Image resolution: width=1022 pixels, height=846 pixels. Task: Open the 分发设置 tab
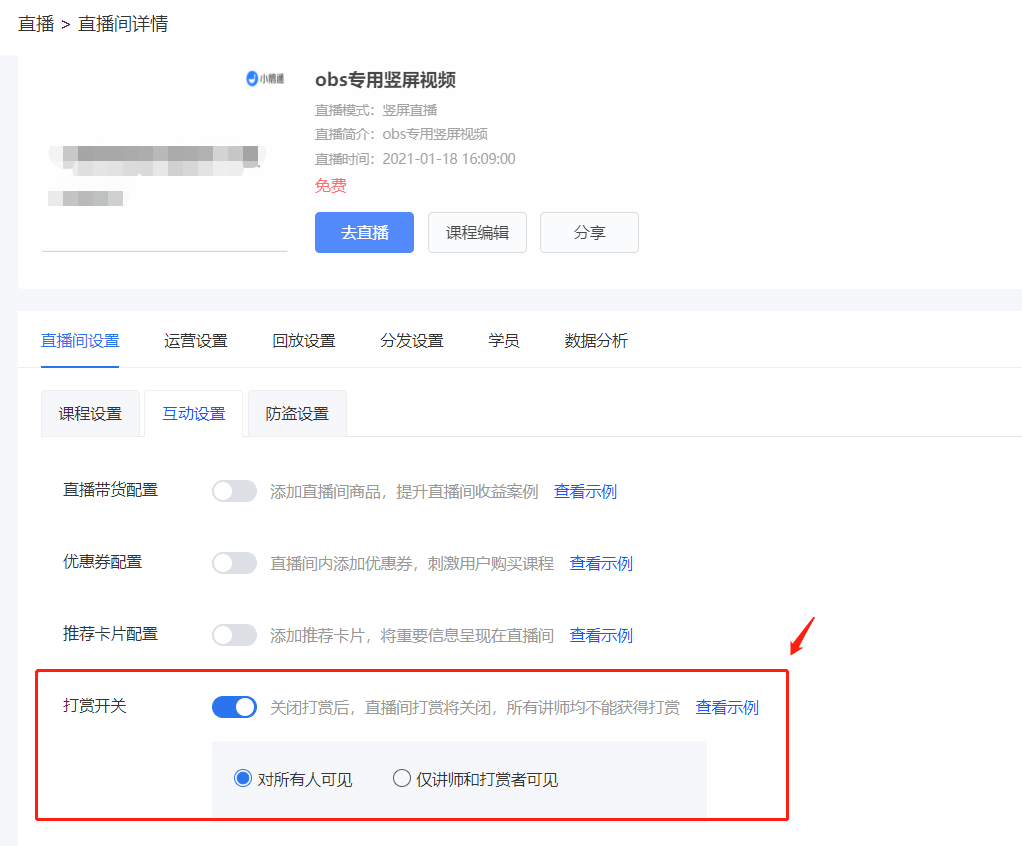[412, 341]
